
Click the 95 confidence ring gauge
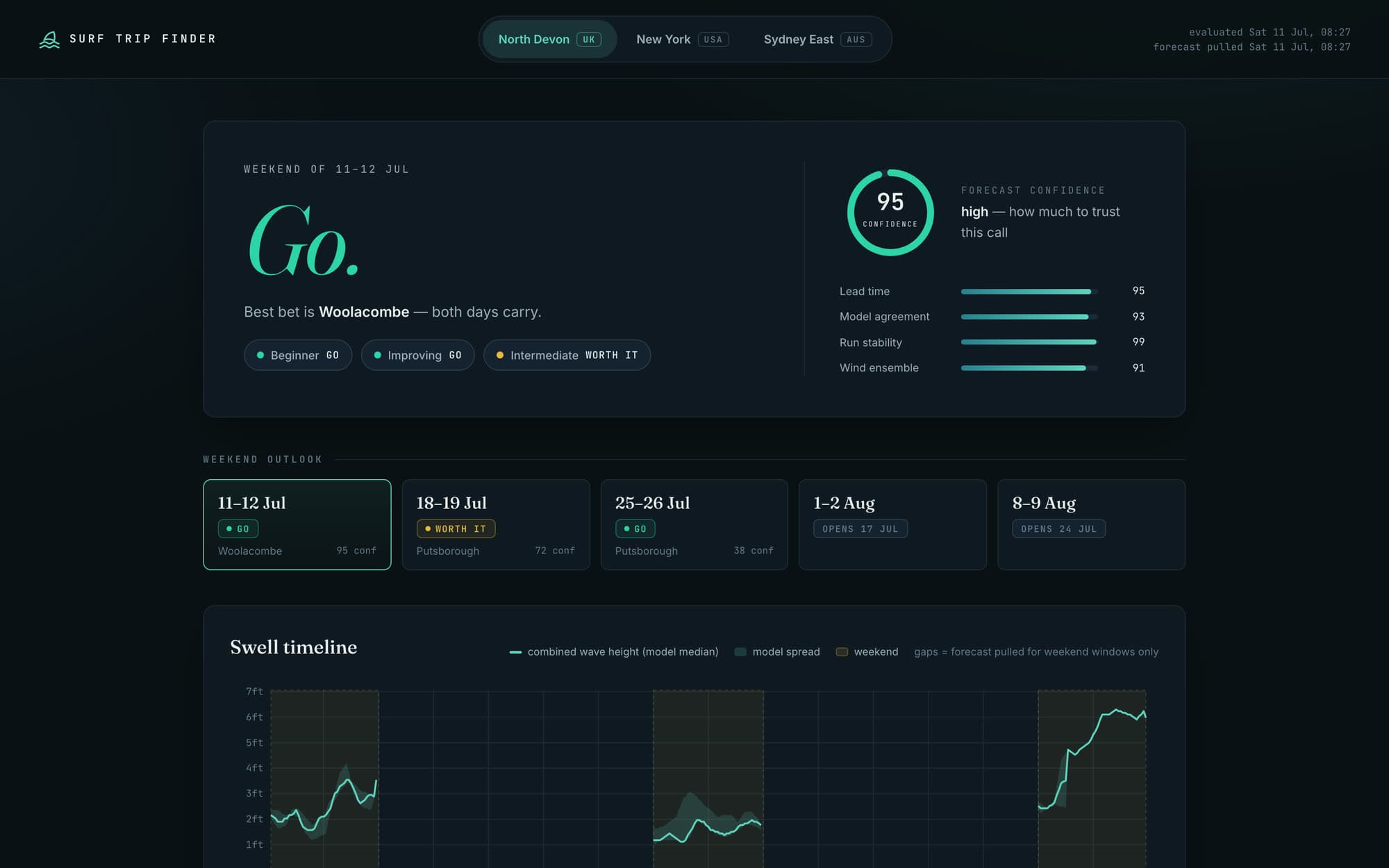tap(890, 212)
